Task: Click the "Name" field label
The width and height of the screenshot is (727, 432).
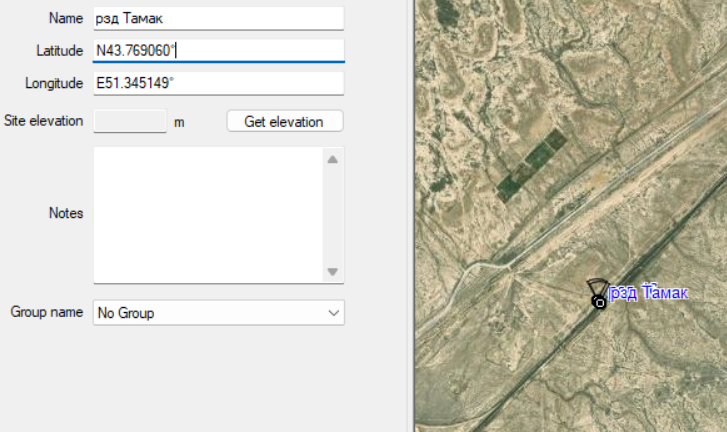Action: [66, 18]
